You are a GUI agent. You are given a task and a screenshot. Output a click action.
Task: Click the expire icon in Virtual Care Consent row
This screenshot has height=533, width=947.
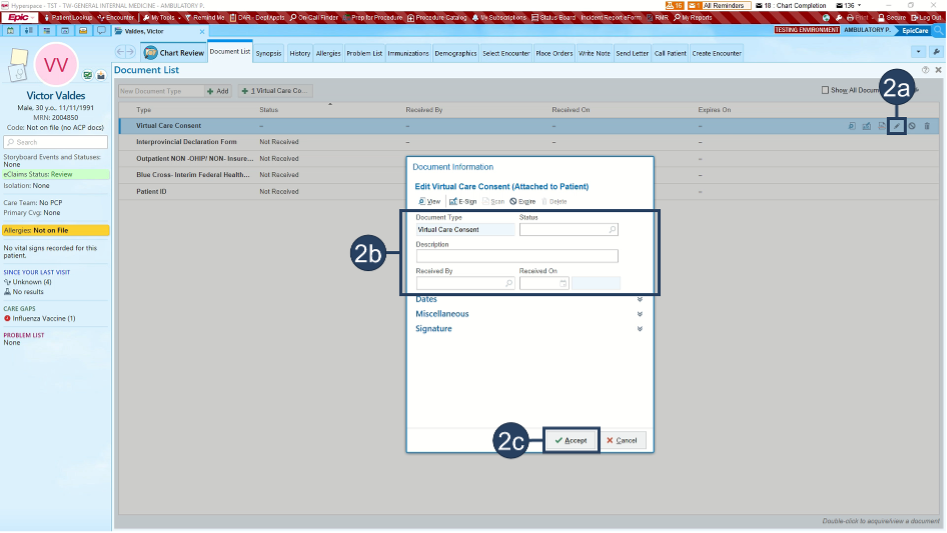pos(912,126)
